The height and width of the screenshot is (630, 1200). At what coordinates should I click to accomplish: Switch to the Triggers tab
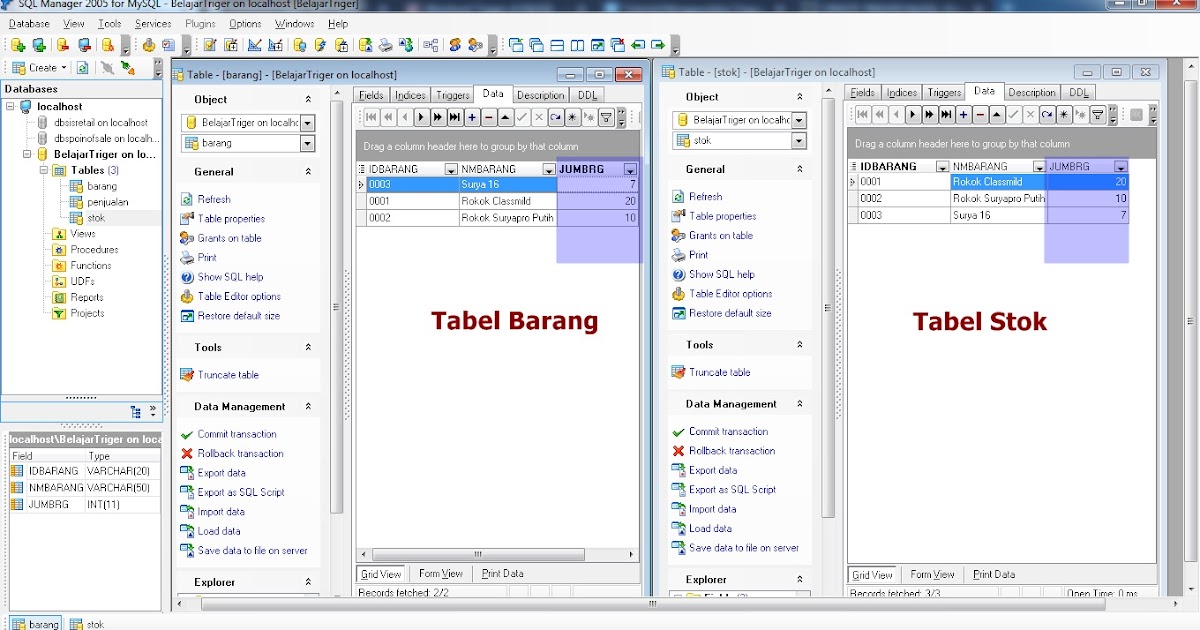click(x=452, y=94)
